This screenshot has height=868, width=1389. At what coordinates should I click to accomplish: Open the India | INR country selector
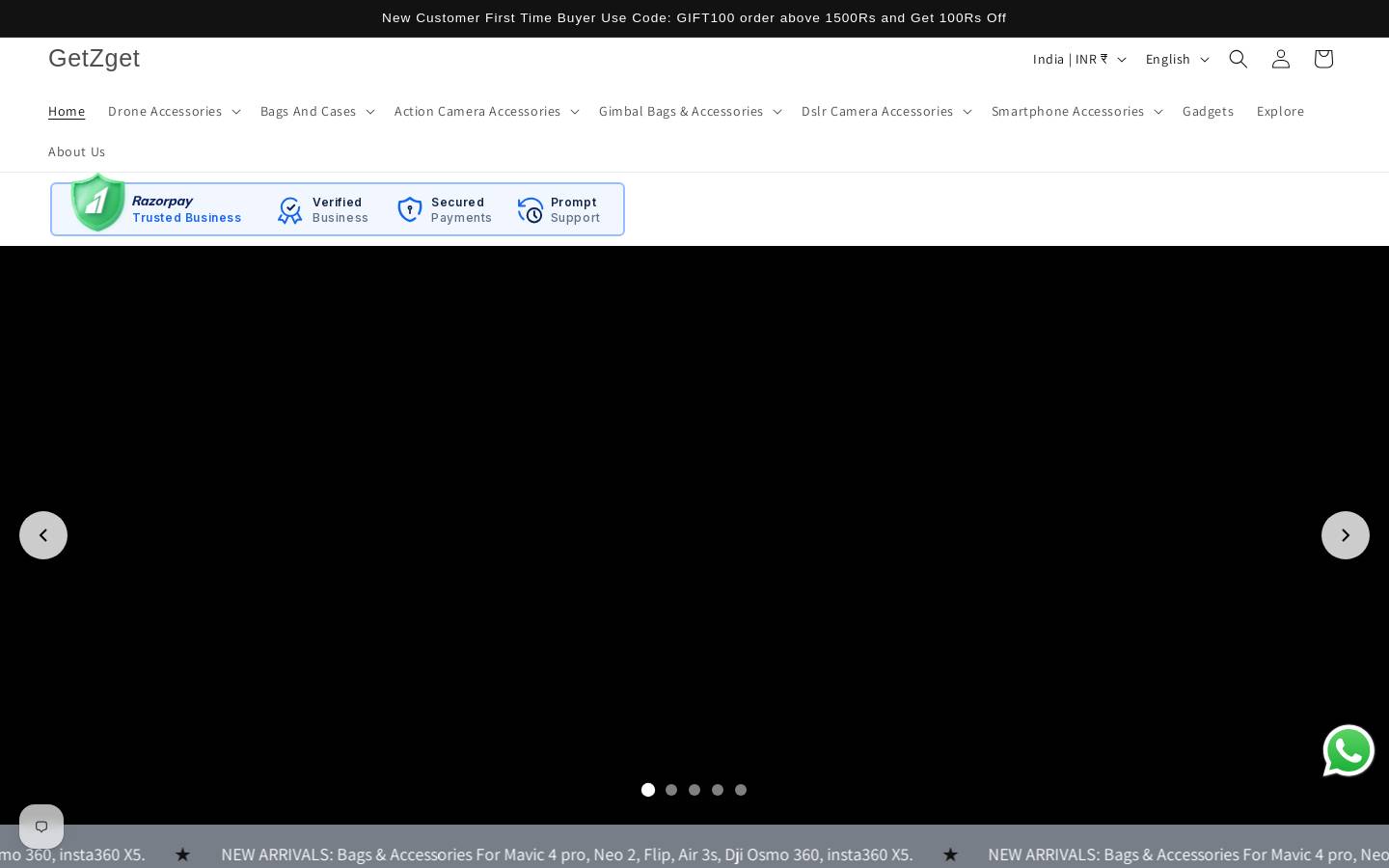tap(1079, 59)
